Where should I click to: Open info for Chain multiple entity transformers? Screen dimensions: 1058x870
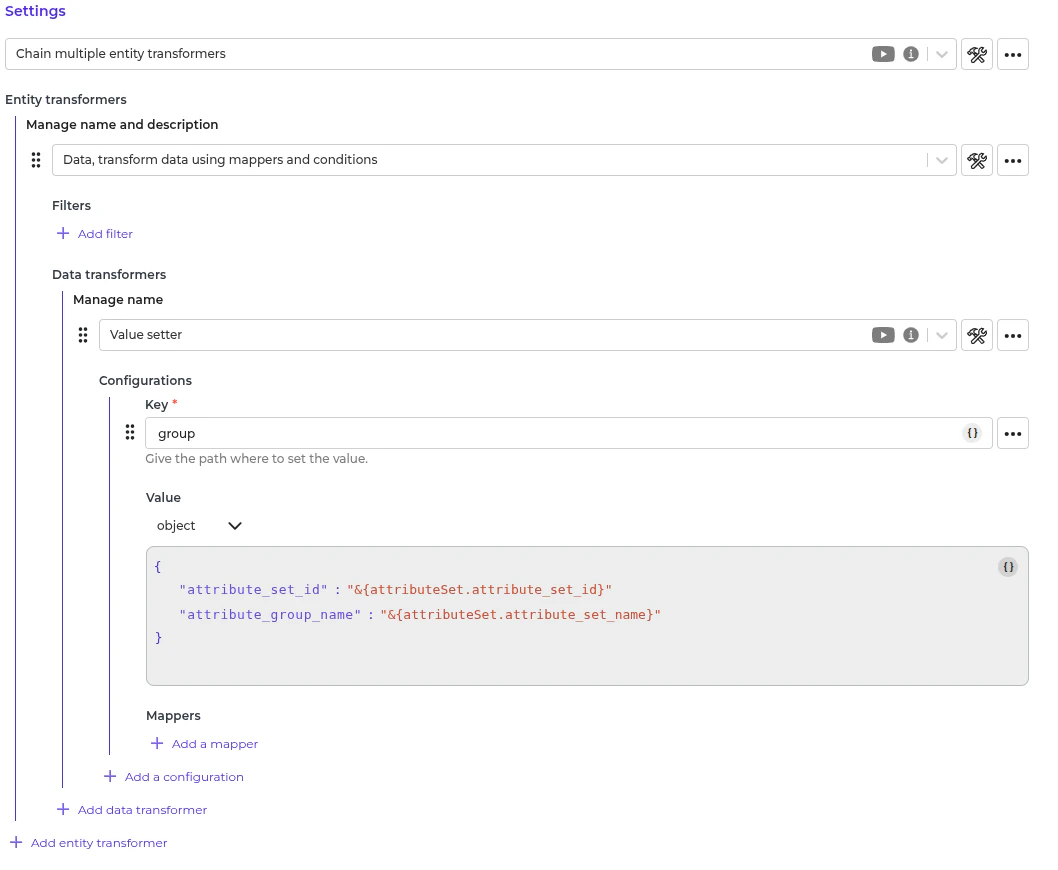(910, 54)
